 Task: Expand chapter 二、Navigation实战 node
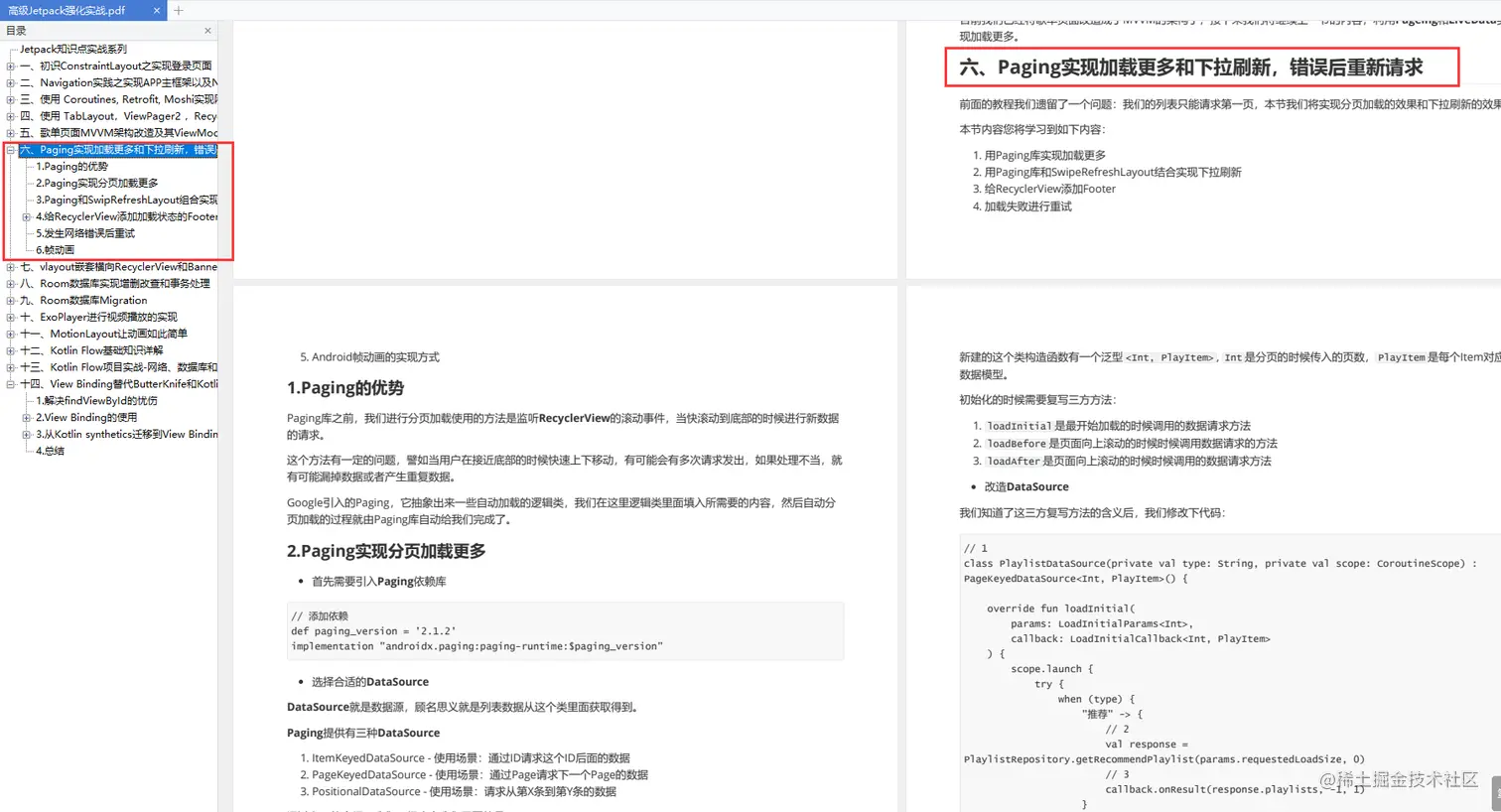(11, 83)
